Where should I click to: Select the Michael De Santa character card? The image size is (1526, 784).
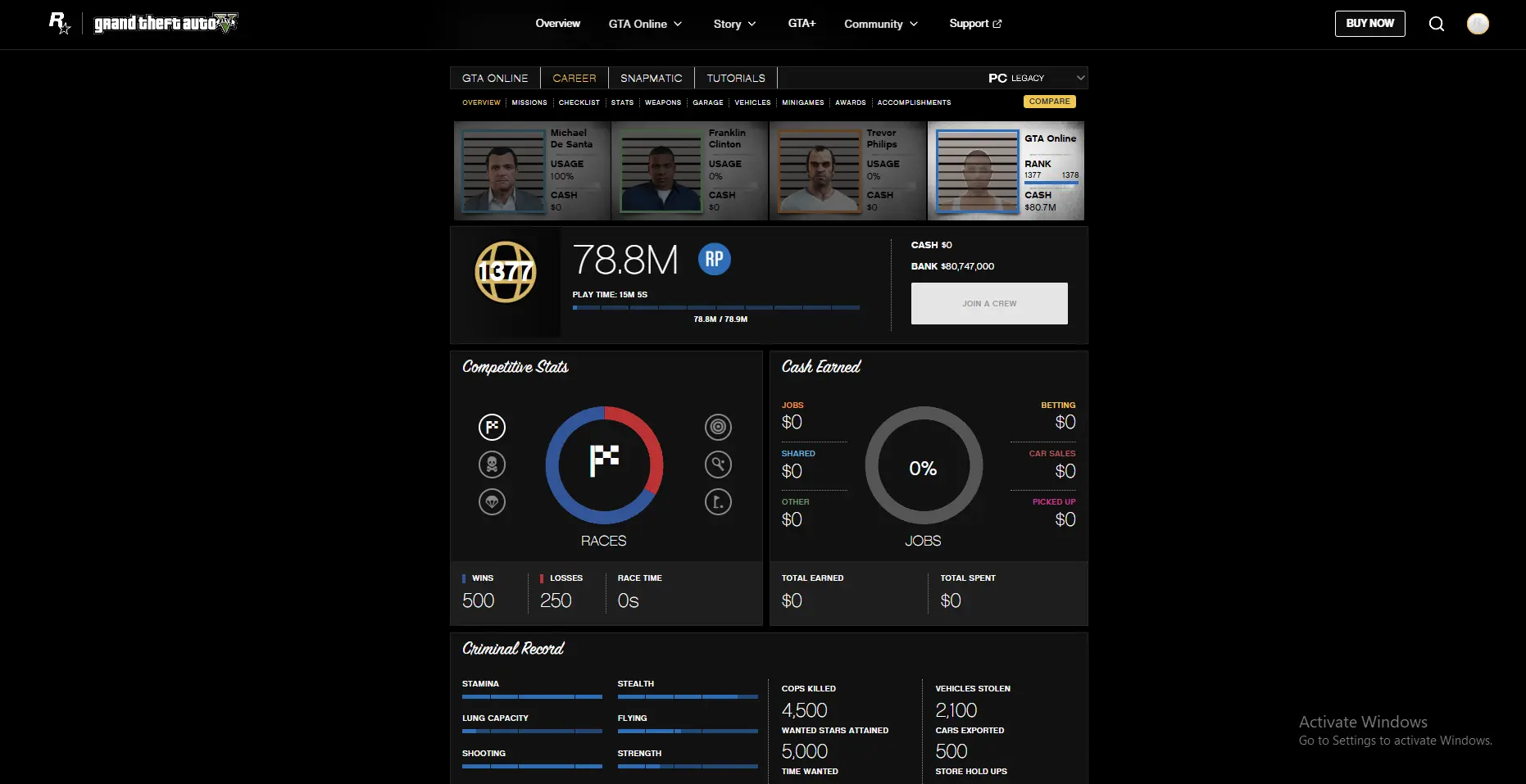click(532, 170)
